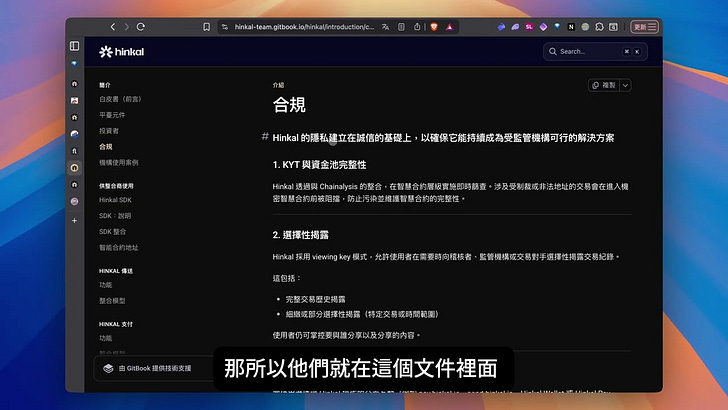Viewport: 728px width, 410px height.
Task: Open the pink SL extension
Action: [529, 27]
